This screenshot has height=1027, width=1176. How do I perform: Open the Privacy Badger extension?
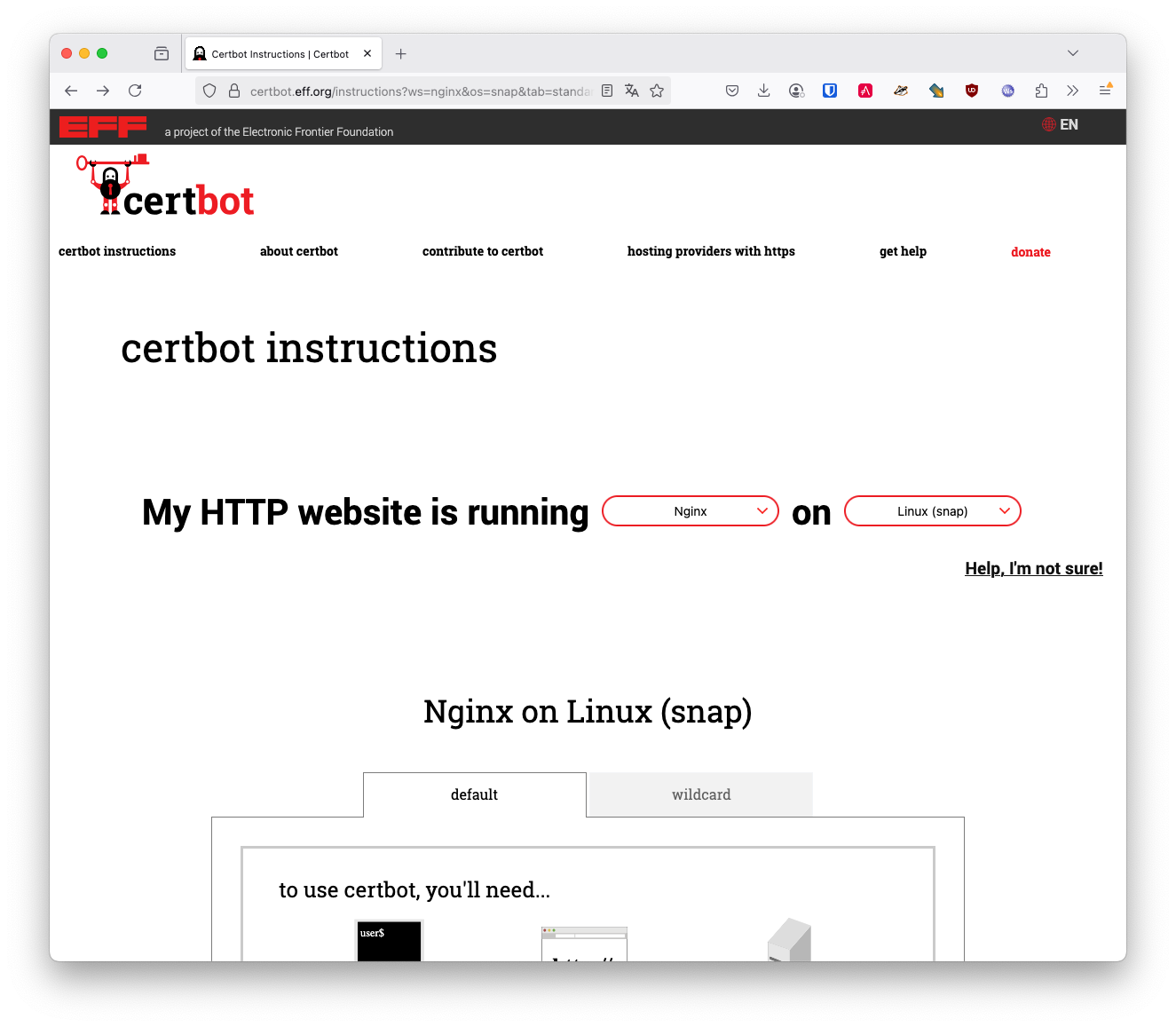click(x=901, y=91)
